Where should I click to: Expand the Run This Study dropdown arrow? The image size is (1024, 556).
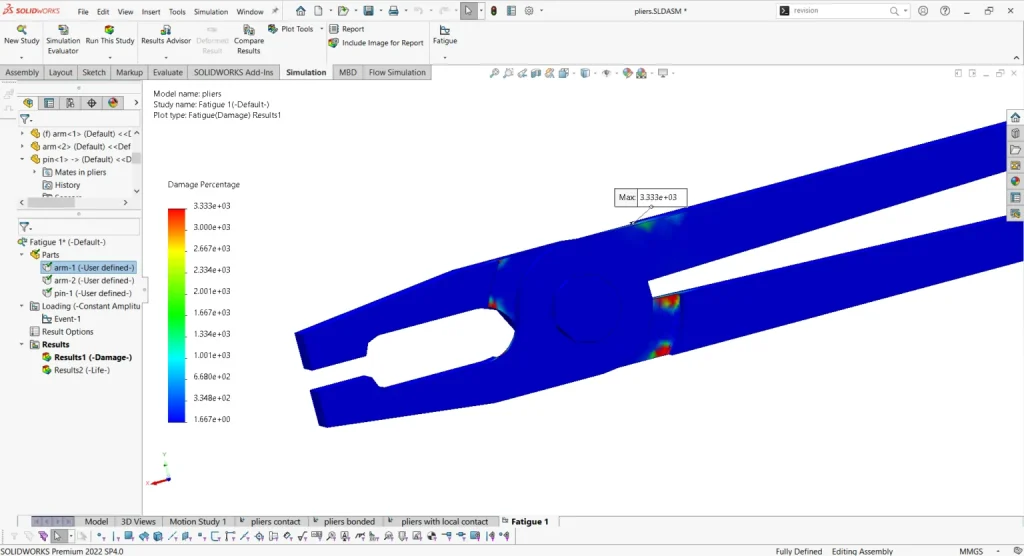tap(110, 57)
